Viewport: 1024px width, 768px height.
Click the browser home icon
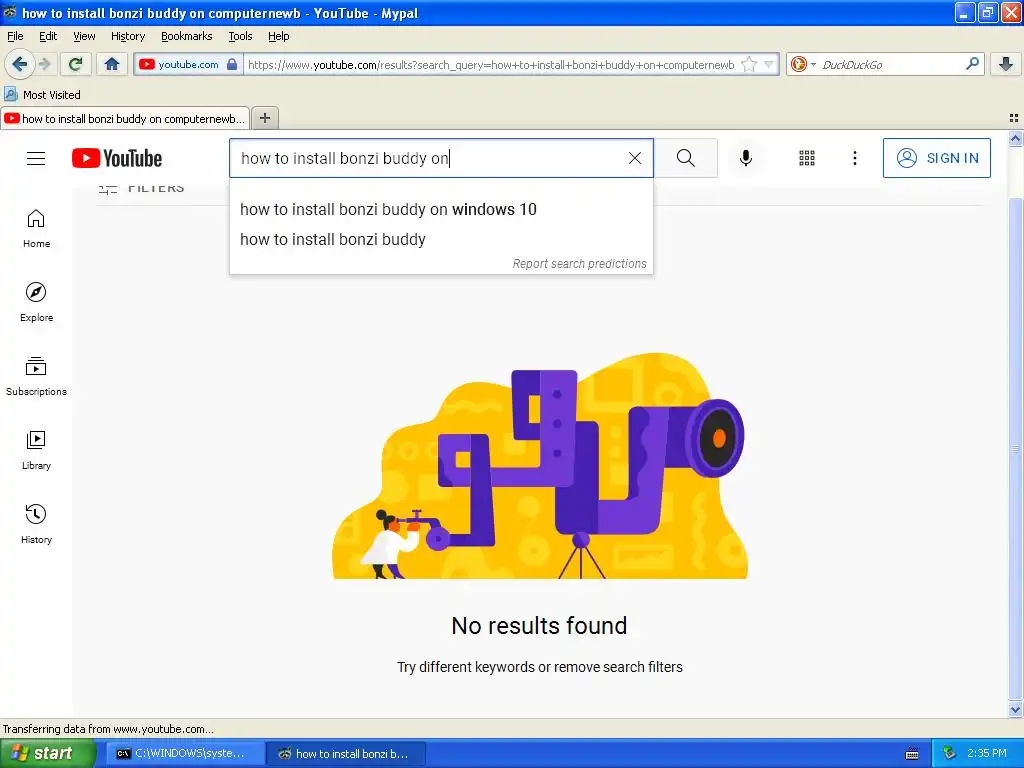pyautogui.click(x=112, y=64)
